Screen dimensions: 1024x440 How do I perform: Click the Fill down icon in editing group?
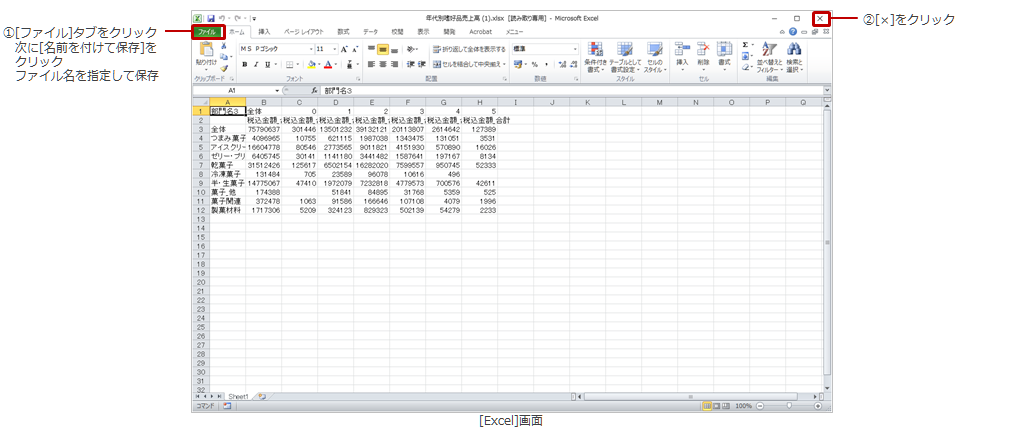click(745, 56)
